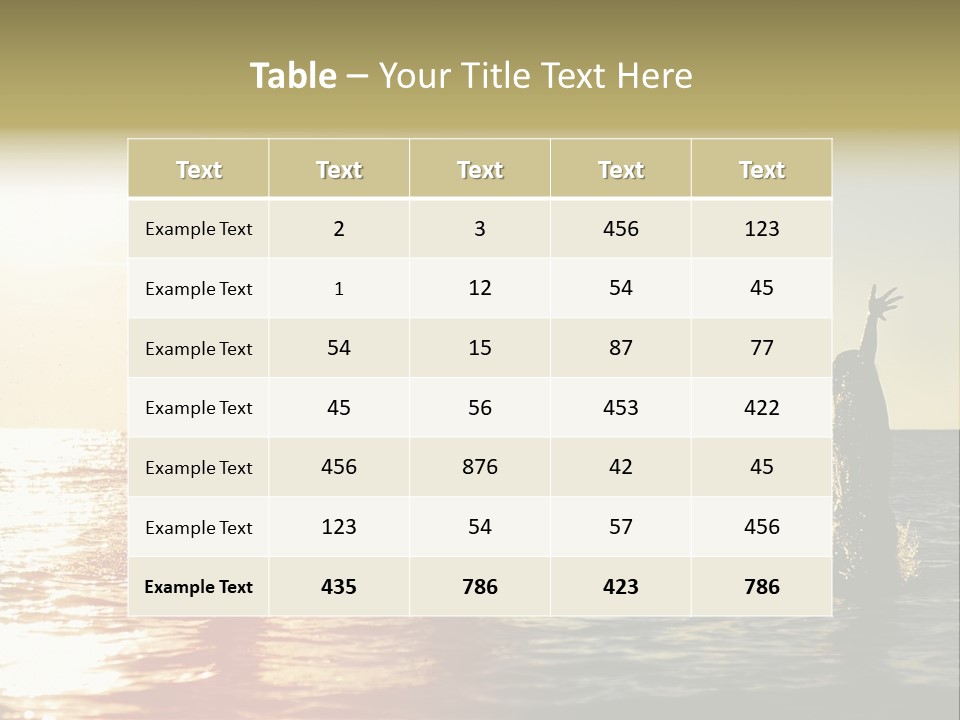Viewport: 960px width, 720px height.
Task: Select the last 'Text' header cell
Action: click(762, 169)
